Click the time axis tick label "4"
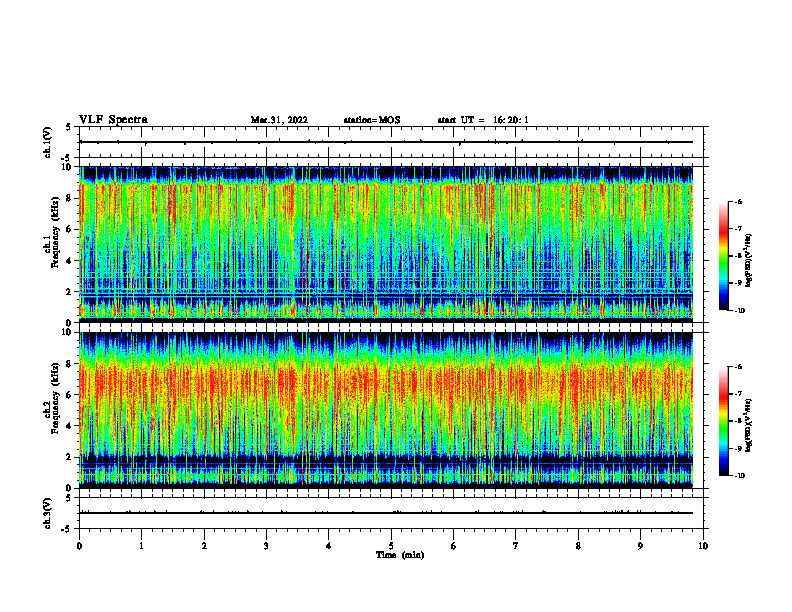The image size is (792, 612). point(329,546)
